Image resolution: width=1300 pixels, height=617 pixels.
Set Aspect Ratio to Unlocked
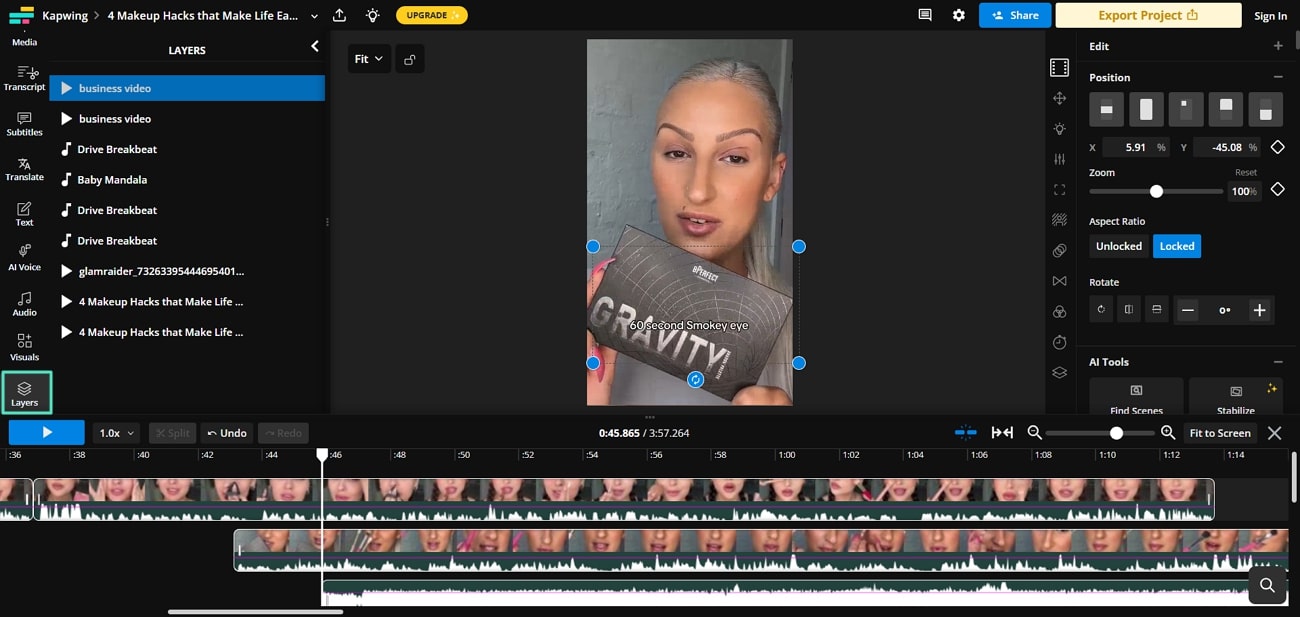point(1119,246)
